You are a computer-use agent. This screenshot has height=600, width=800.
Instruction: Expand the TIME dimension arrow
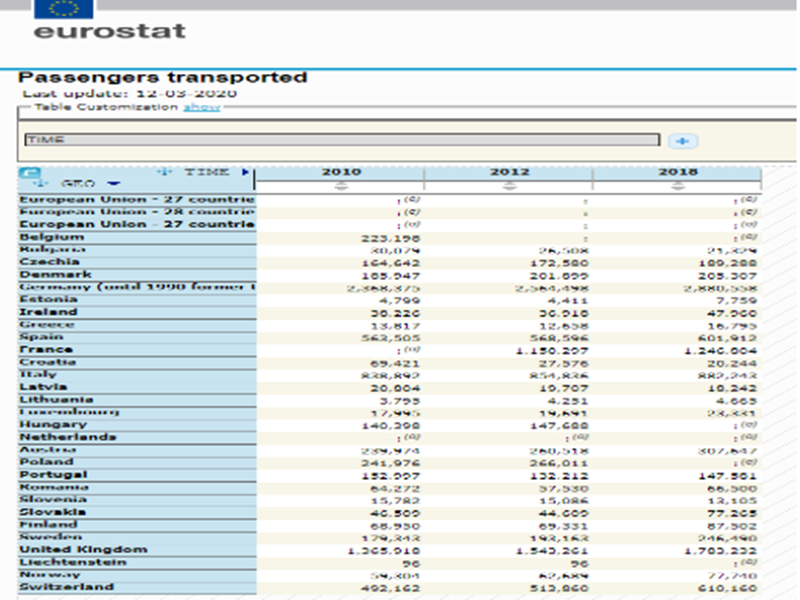pos(246,172)
